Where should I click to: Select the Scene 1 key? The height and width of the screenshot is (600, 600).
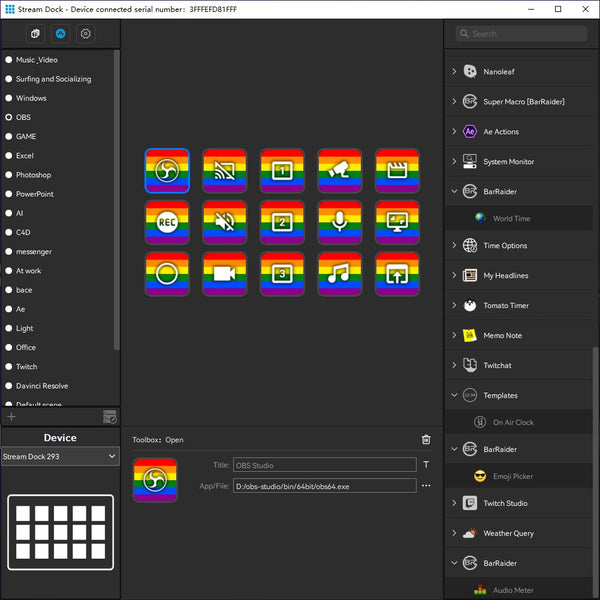[x=282, y=171]
